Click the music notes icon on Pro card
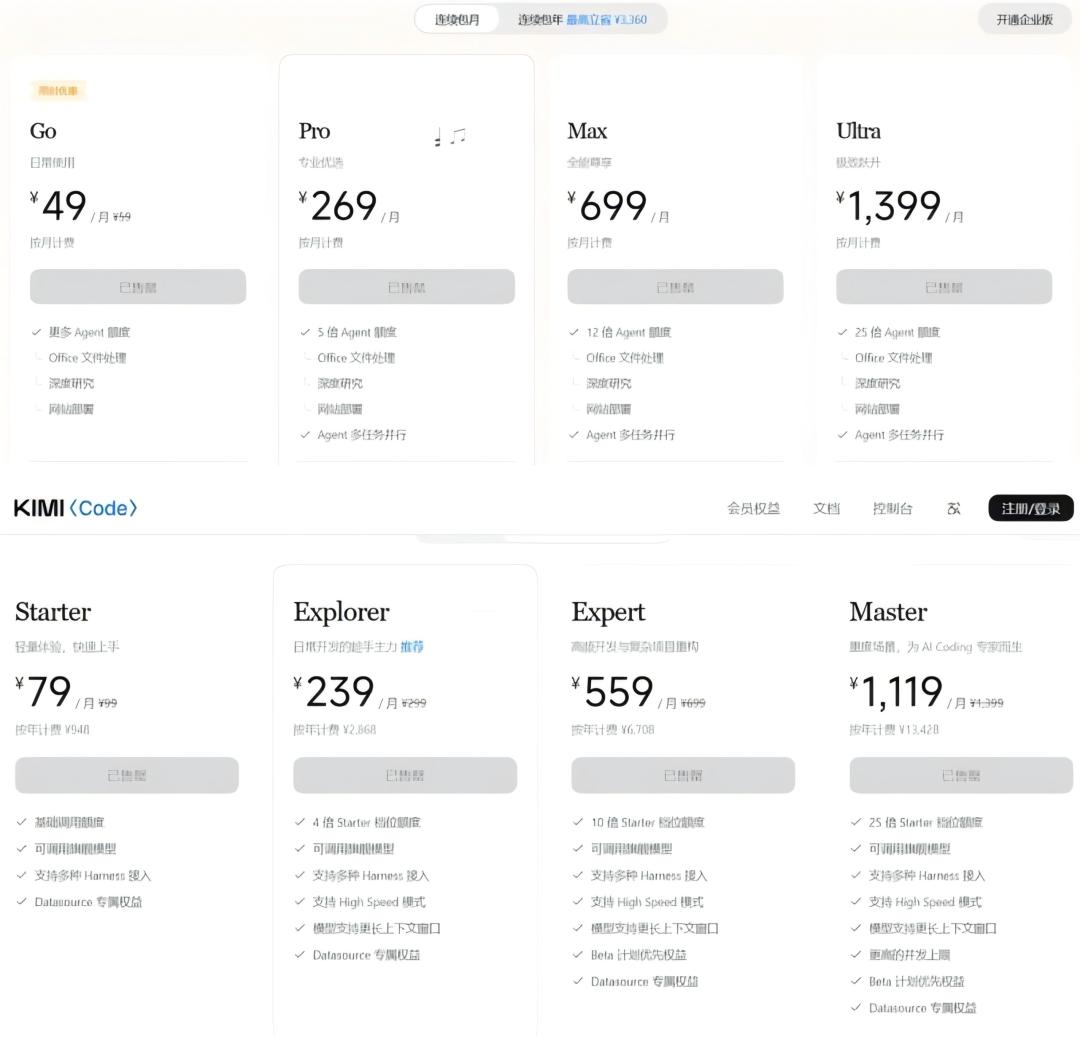The image size is (1080, 1046). click(450, 136)
